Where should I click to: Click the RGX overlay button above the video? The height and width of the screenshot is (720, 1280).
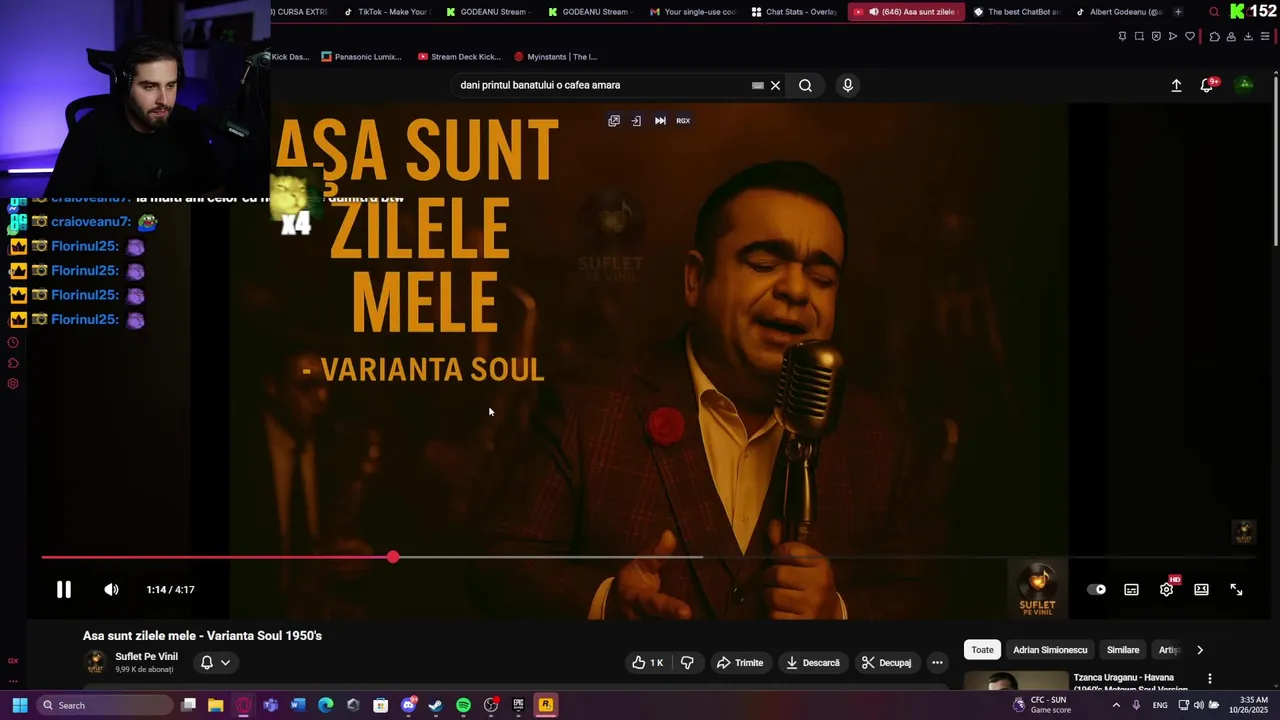683,120
